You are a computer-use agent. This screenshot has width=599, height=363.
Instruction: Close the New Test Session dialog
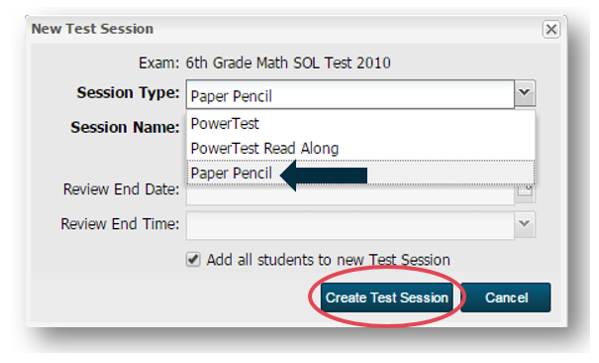pos(551,29)
